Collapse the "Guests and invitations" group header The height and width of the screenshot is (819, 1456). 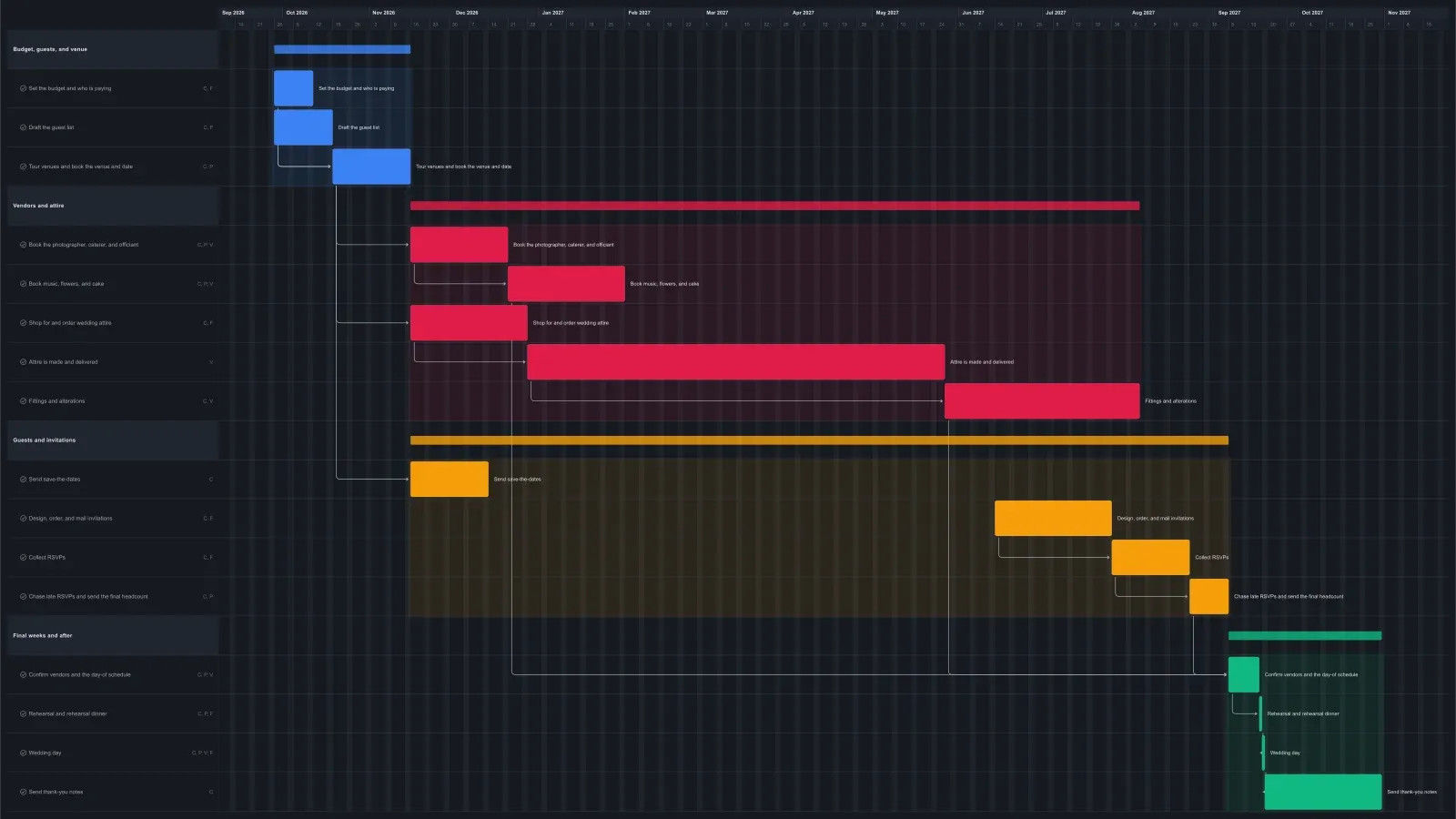[x=113, y=440]
